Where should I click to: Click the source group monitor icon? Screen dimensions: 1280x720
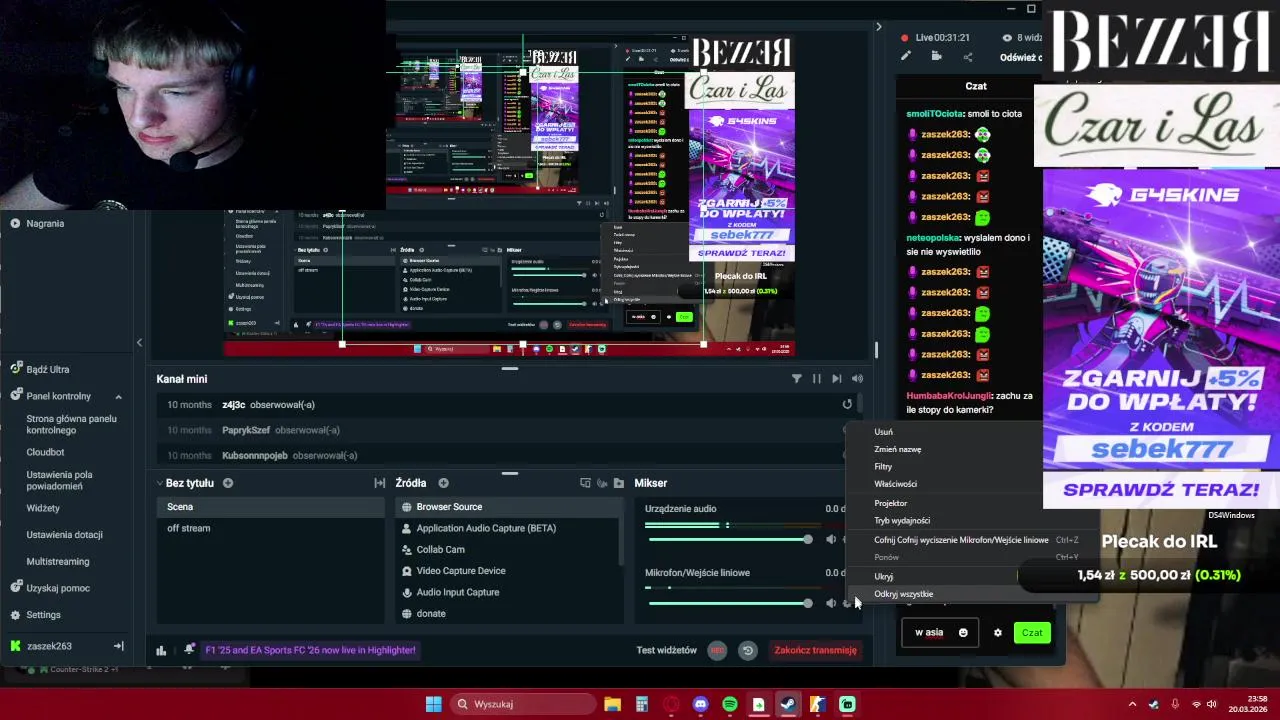click(x=585, y=483)
